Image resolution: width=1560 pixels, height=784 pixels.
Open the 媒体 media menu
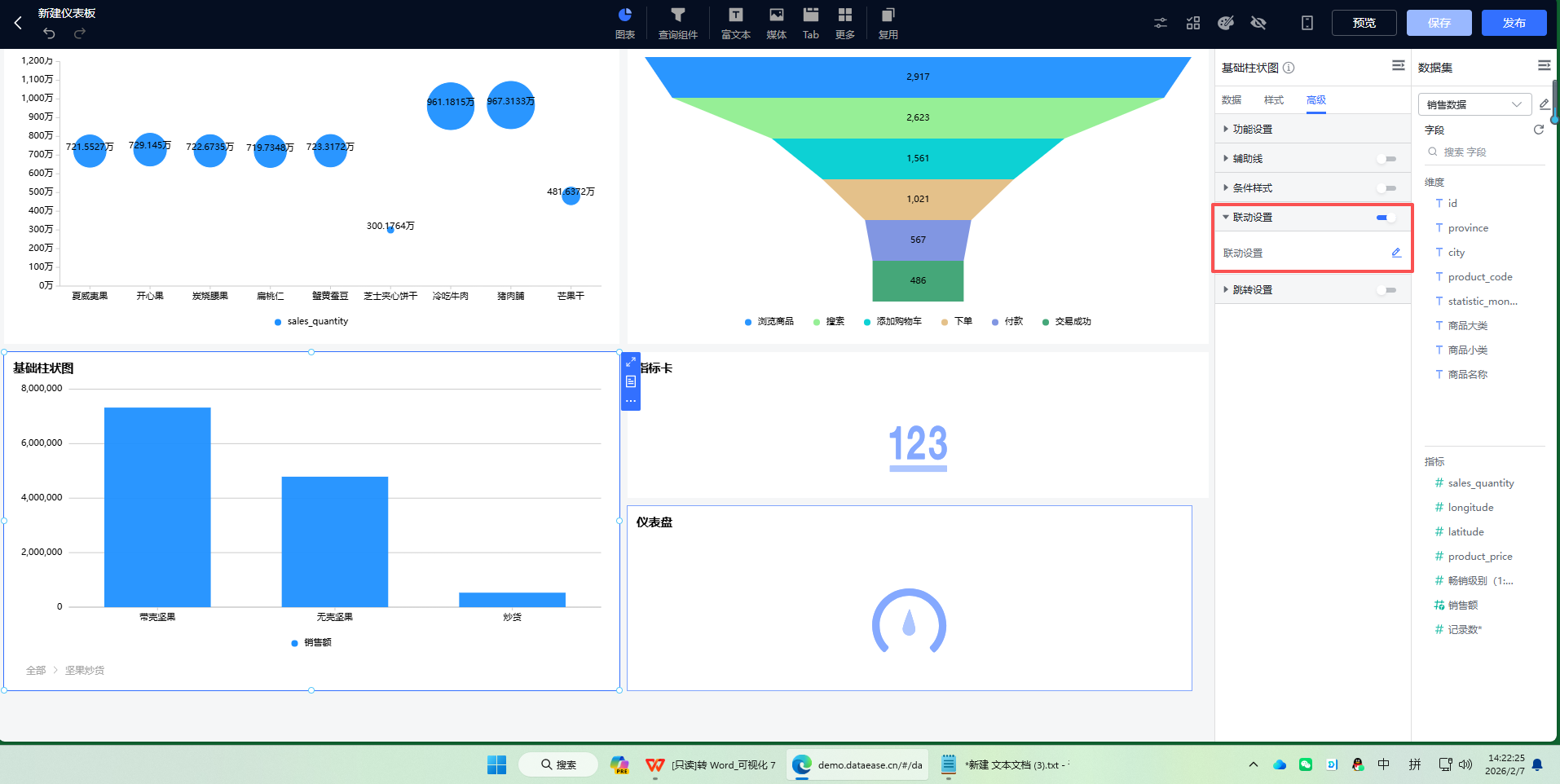click(777, 24)
